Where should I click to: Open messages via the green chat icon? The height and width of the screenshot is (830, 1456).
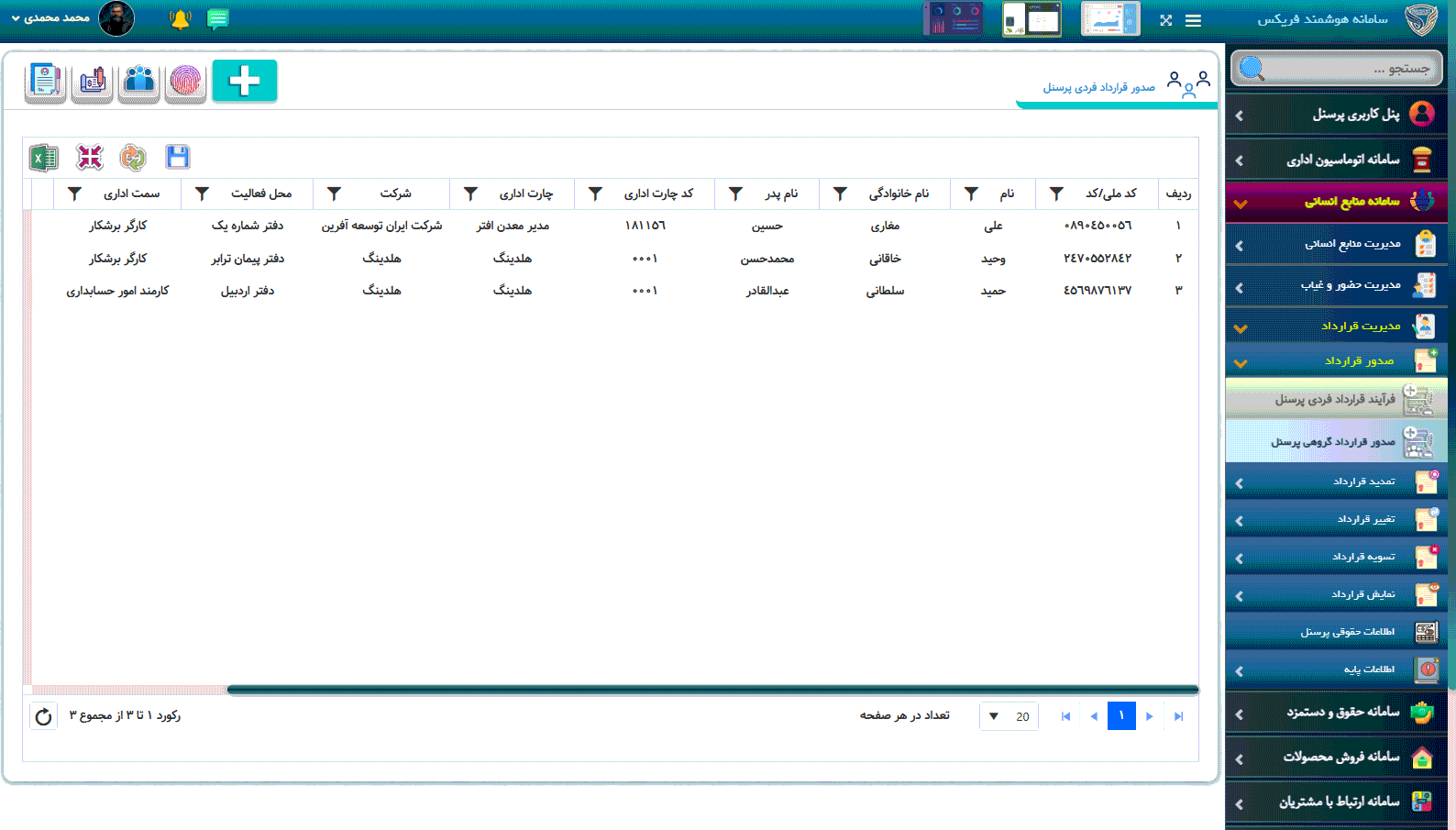(217, 19)
